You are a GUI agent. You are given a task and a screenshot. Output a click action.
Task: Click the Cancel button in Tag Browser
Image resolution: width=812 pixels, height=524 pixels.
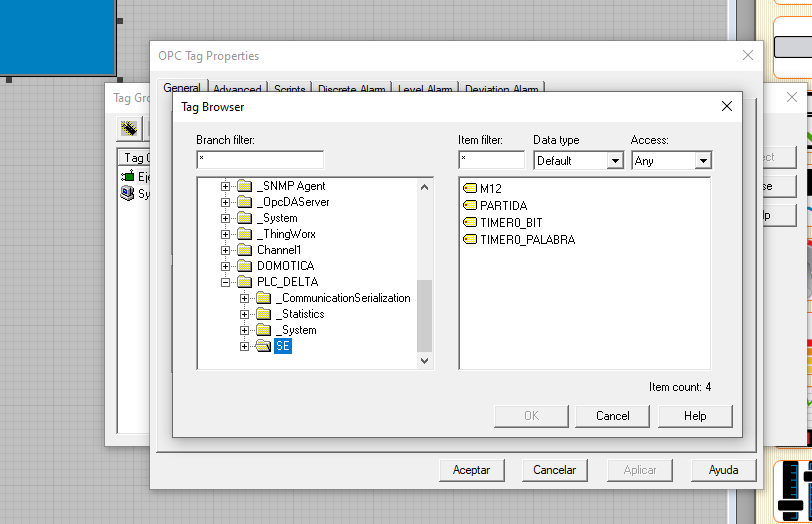[613, 416]
